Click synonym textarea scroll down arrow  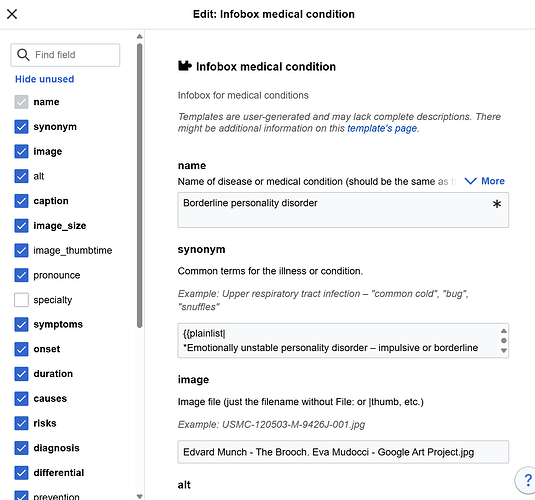point(504,351)
